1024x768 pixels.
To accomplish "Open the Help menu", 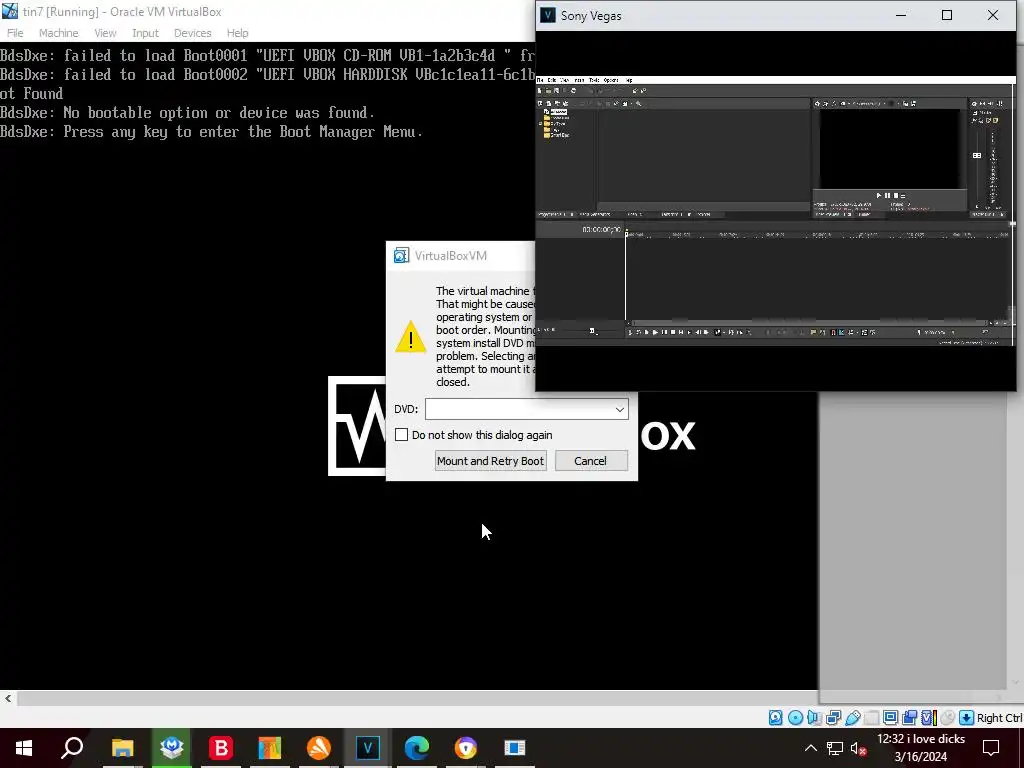I will (x=237, y=33).
